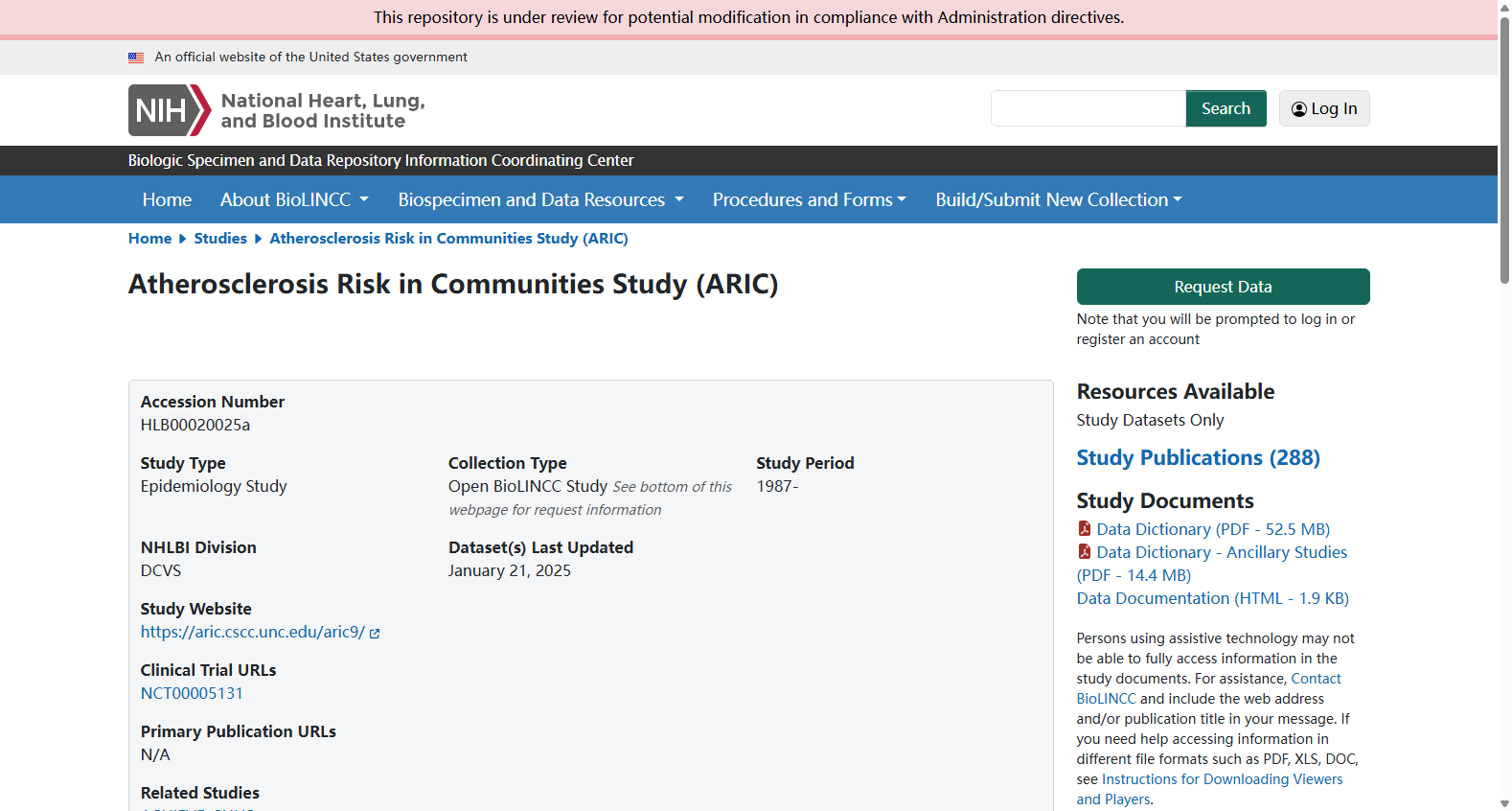The height and width of the screenshot is (811, 1512).
Task: Open Study Publications (288) link
Action: click(x=1198, y=458)
